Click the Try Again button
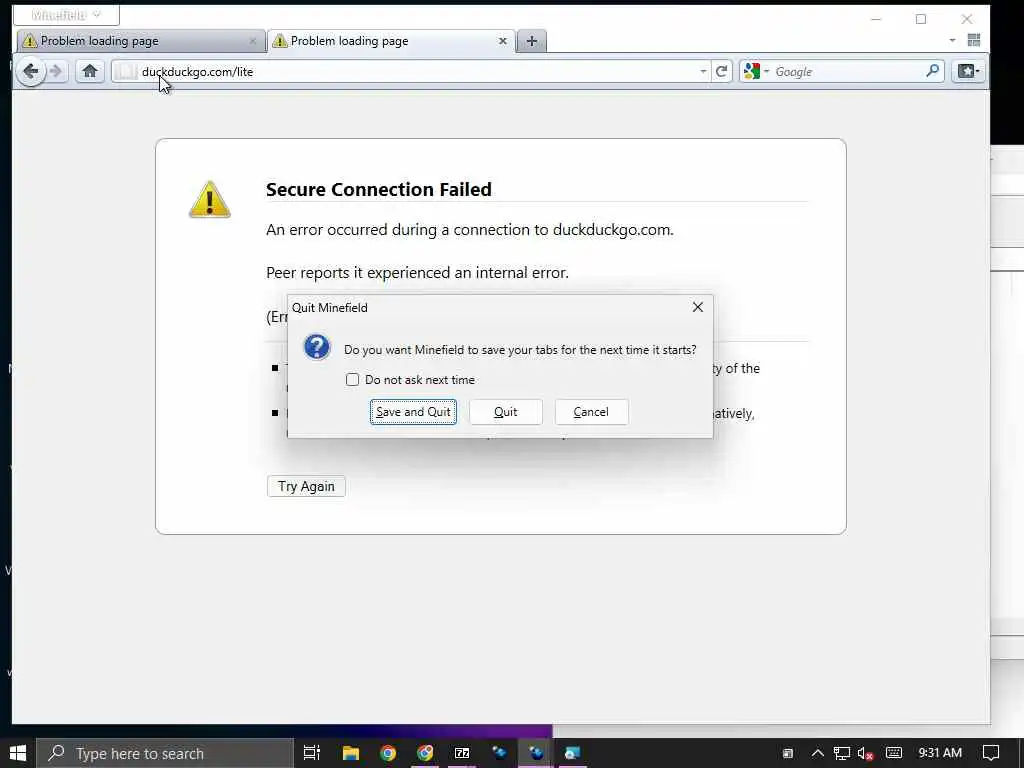Screen dimensions: 1024x768 pyautogui.click(x=306, y=487)
